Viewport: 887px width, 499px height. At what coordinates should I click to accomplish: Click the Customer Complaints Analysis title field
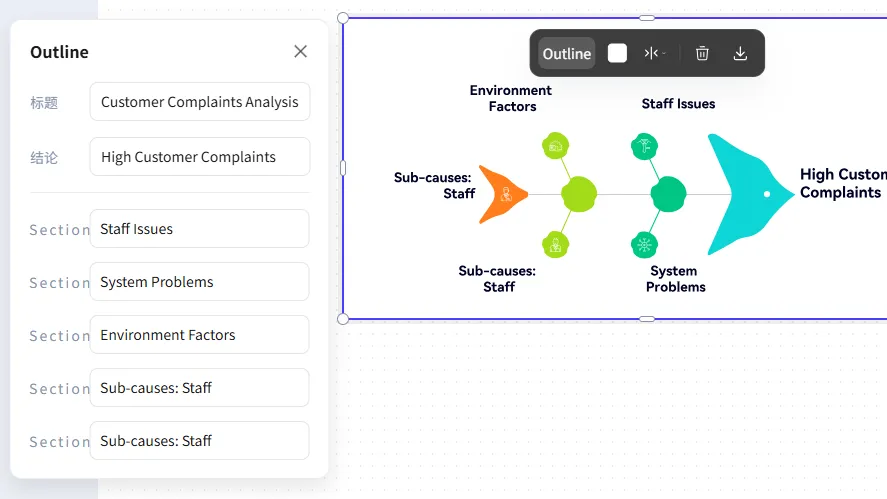200,102
